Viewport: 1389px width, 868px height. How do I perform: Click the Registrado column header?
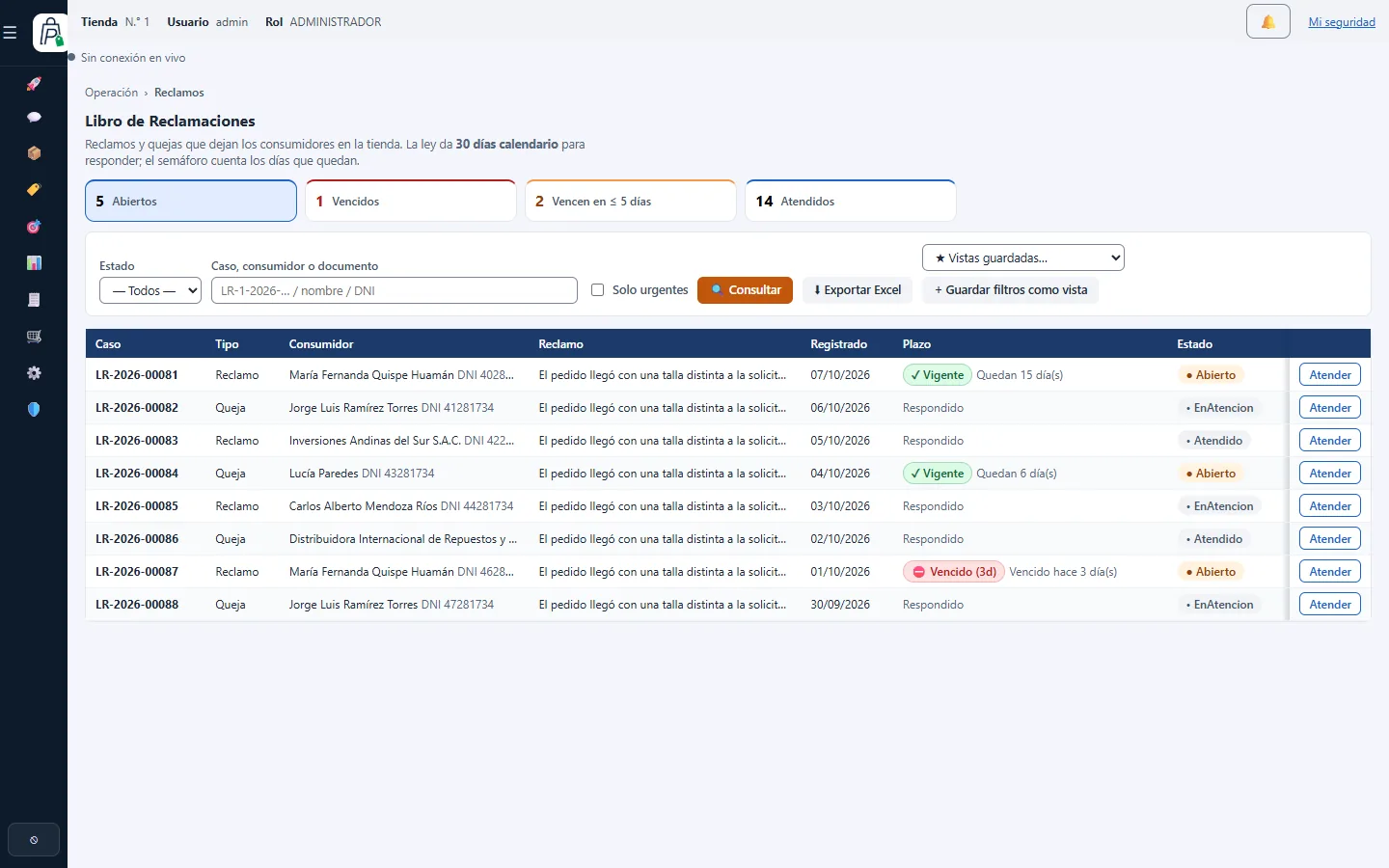coord(838,344)
